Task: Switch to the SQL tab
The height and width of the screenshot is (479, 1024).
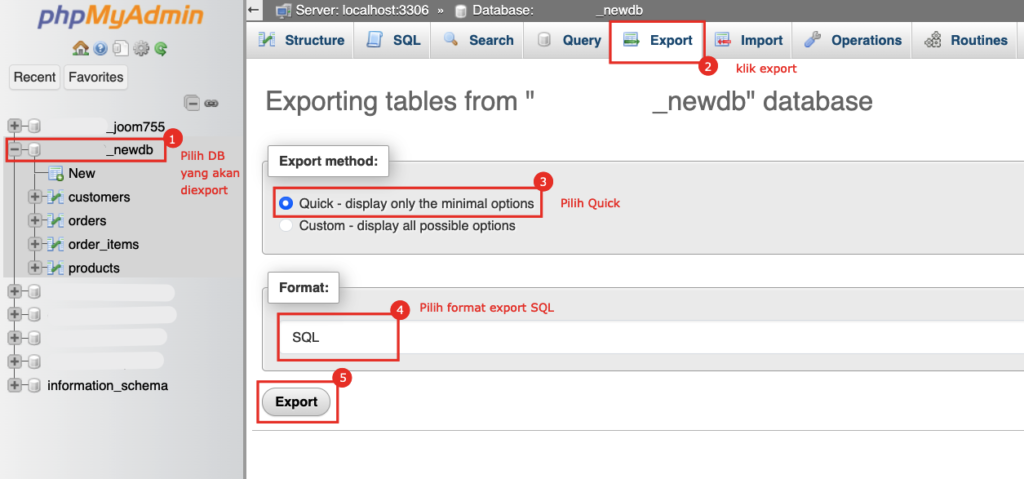Action: (x=393, y=41)
